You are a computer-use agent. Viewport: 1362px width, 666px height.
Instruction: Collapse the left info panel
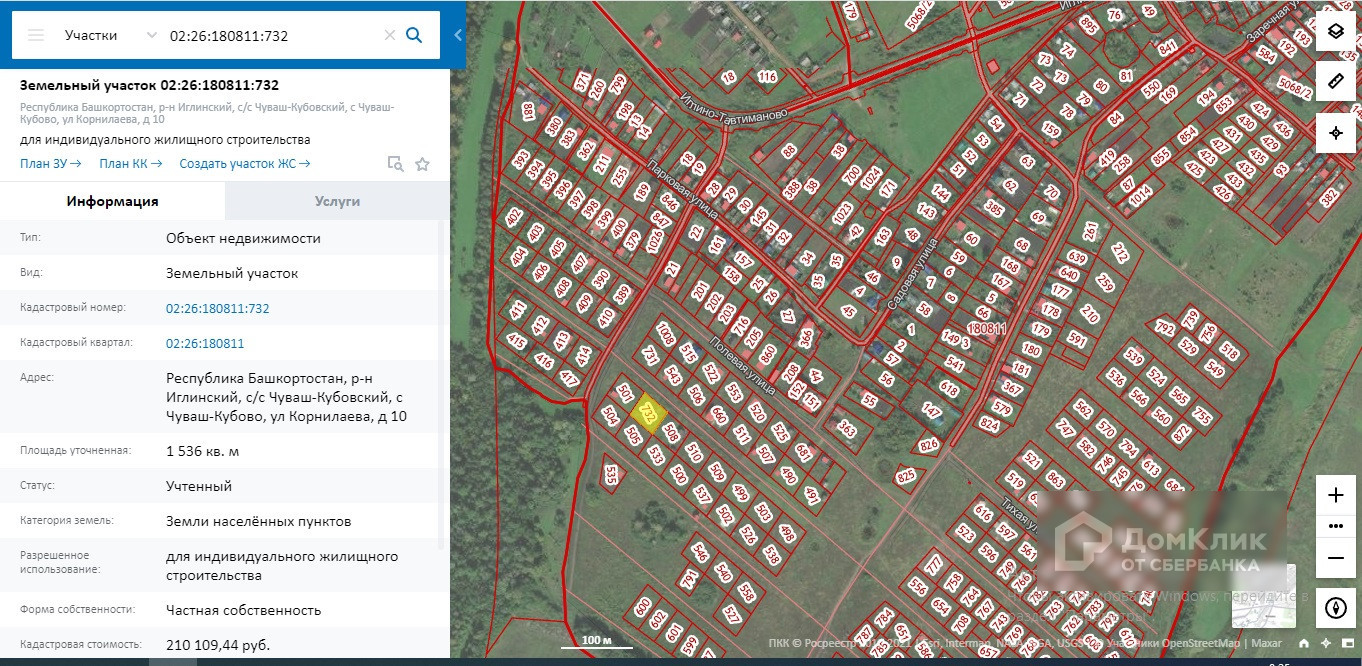click(458, 35)
